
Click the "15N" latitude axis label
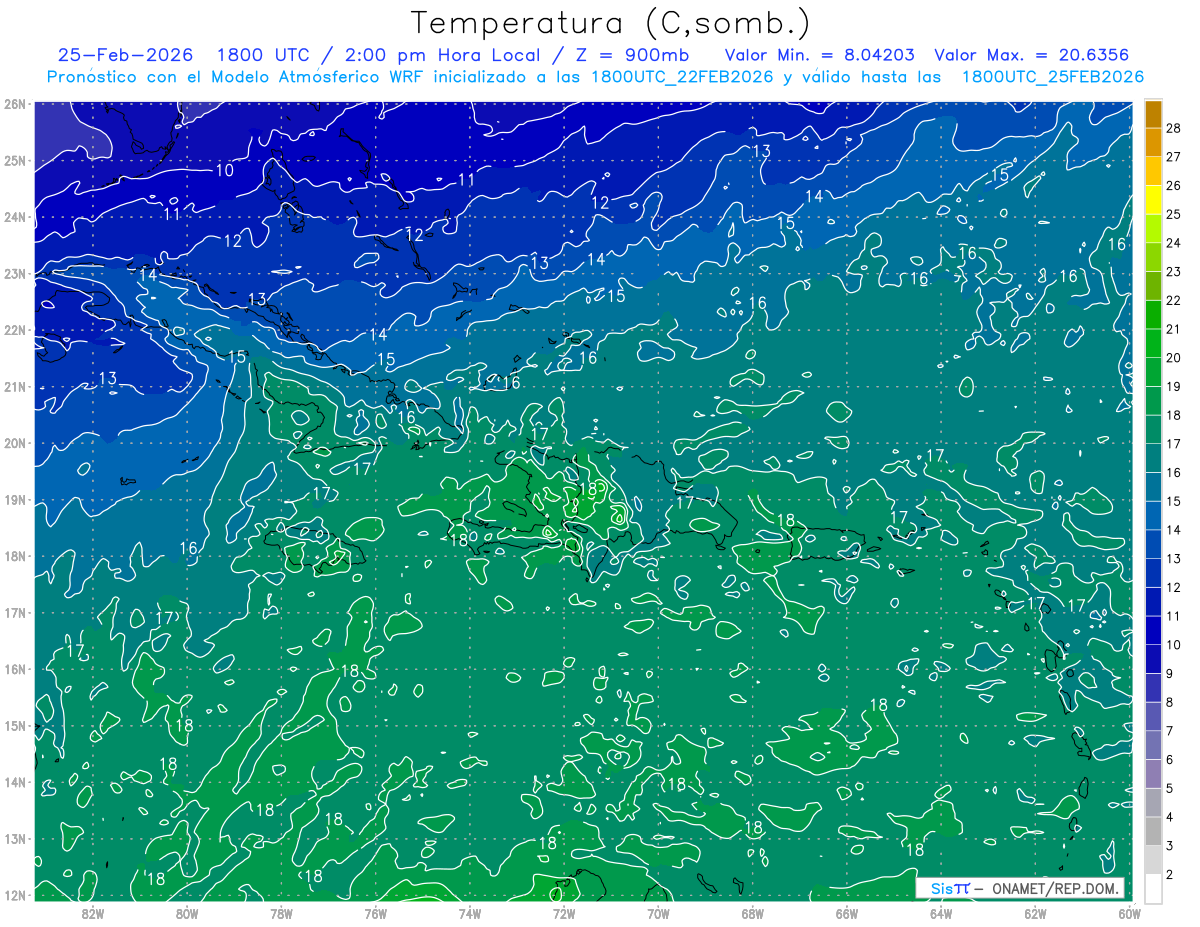(x=14, y=726)
